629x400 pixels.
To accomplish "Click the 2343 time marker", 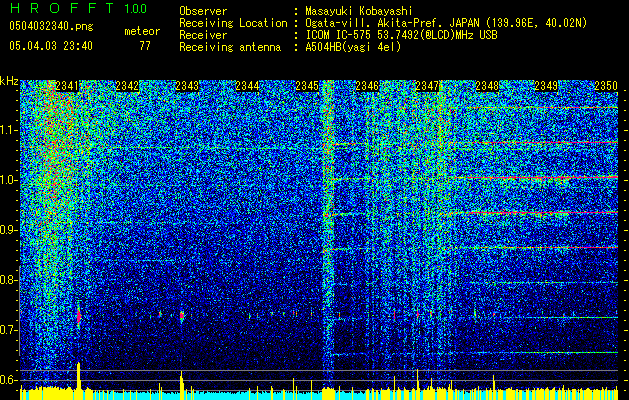I will point(187,86).
